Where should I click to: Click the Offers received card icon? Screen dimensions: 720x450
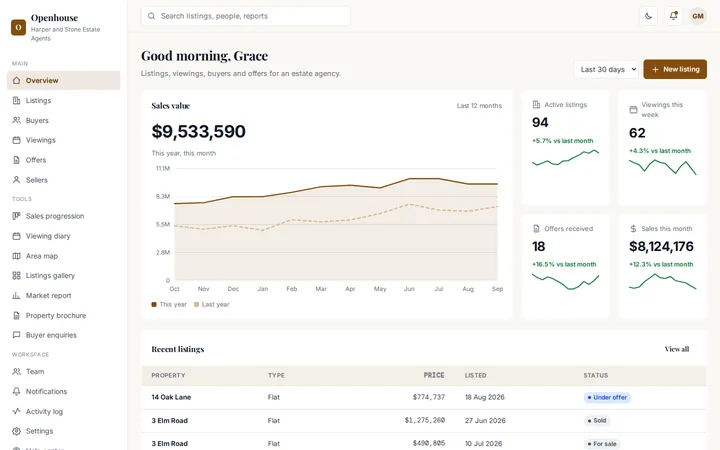pyautogui.click(x=536, y=229)
